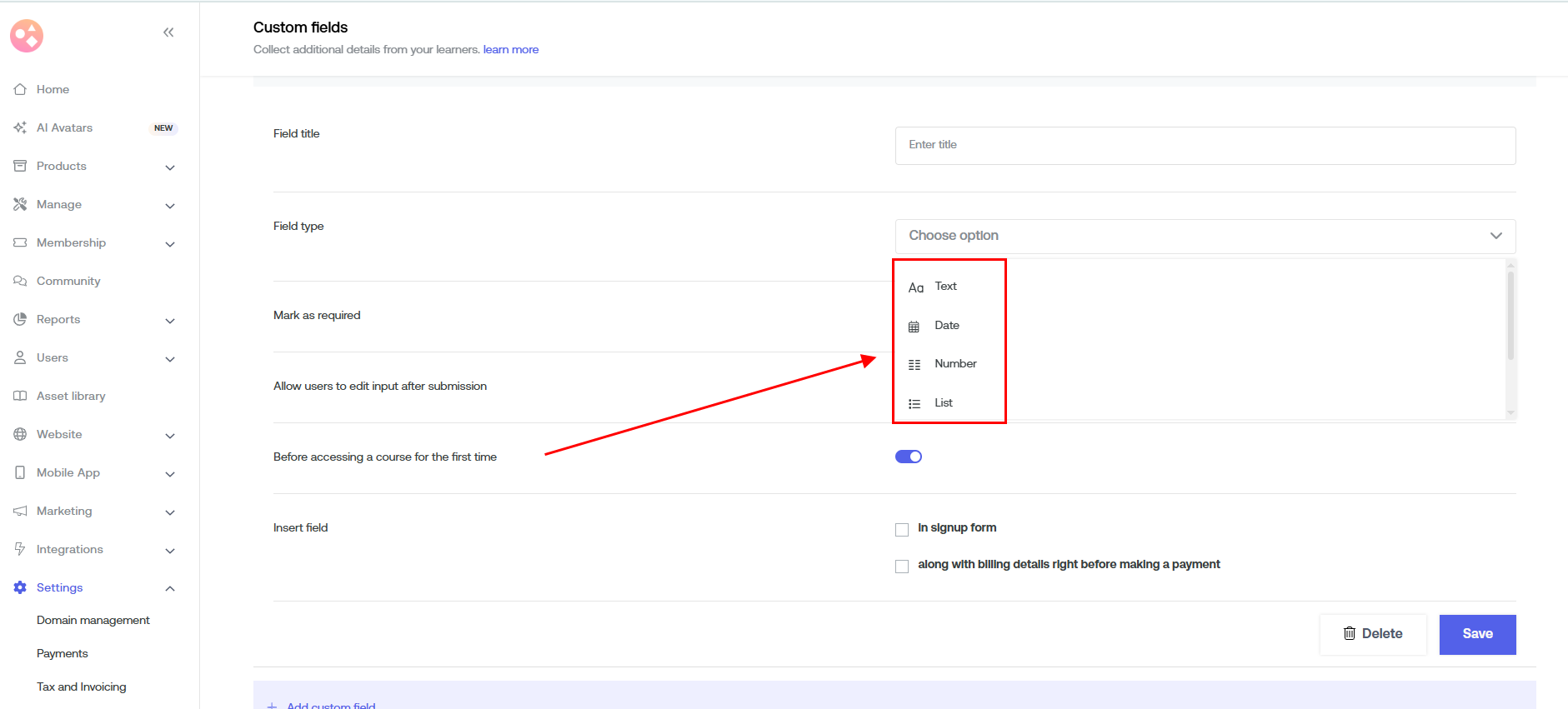Click the Community chat icon

tap(20, 281)
